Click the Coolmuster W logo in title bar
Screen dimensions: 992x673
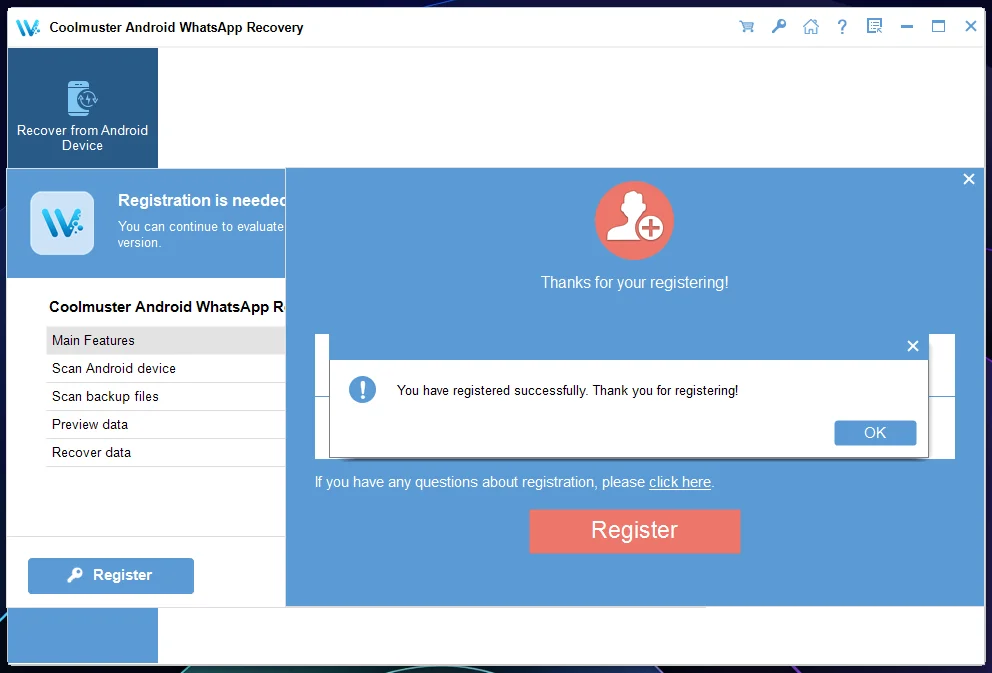point(28,27)
